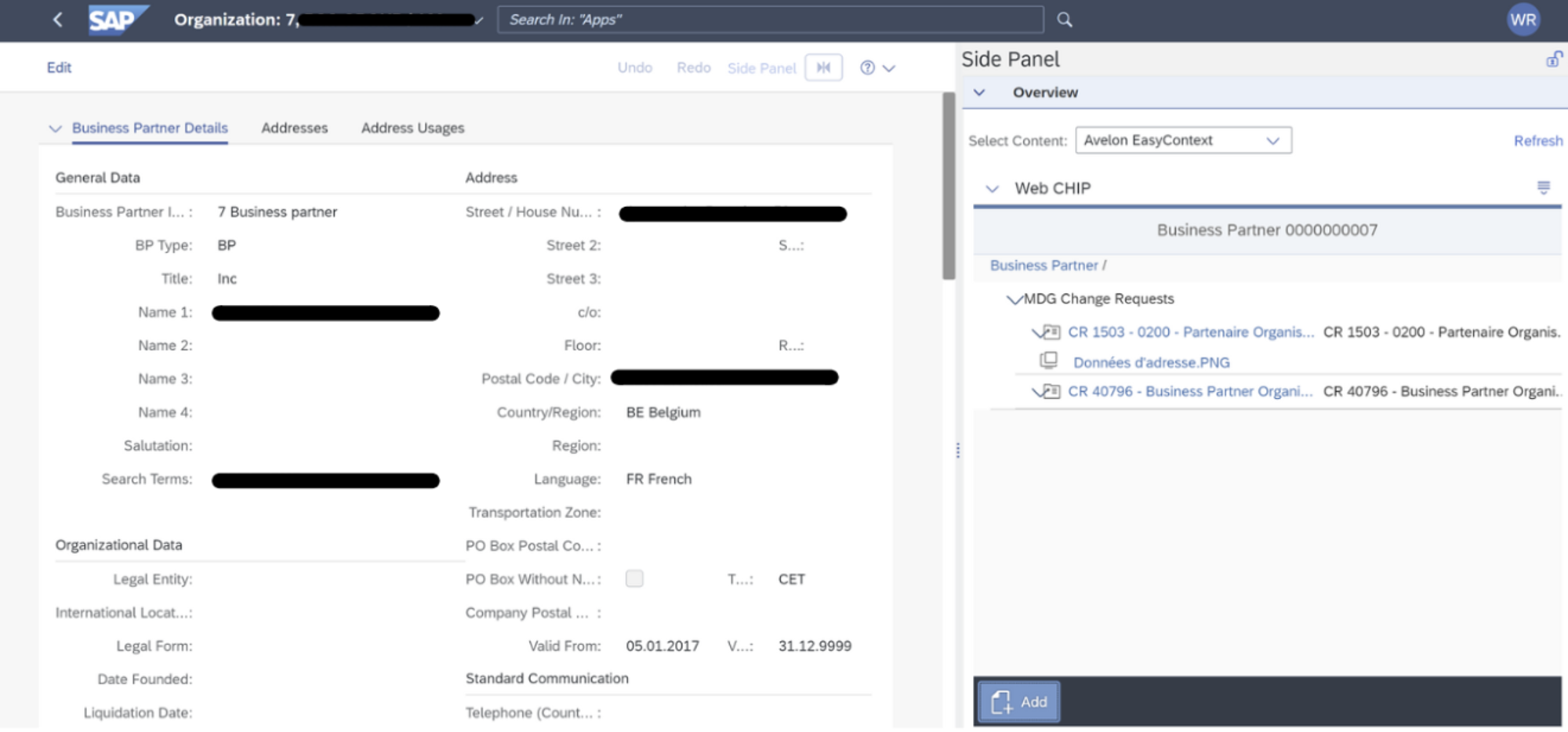
Task: Collapse the MDG Change Requests node
Action: click(1014, 299)
